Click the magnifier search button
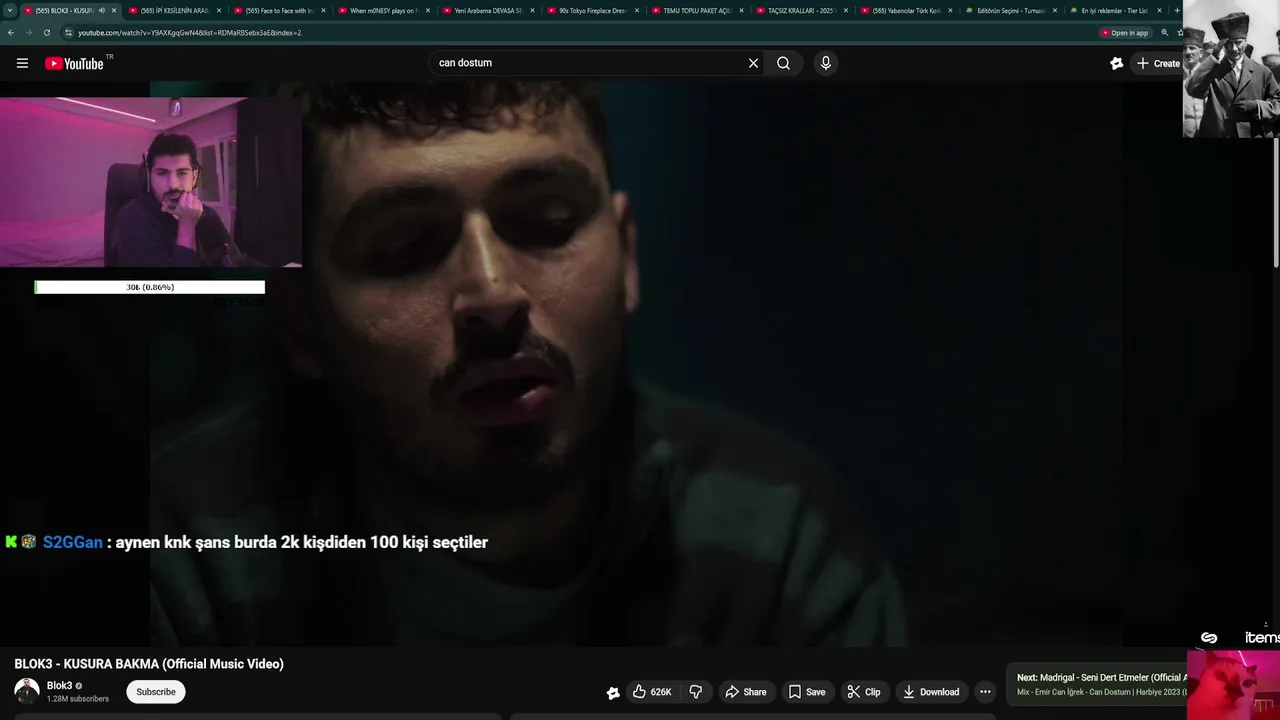 click(x=783, y=63)
